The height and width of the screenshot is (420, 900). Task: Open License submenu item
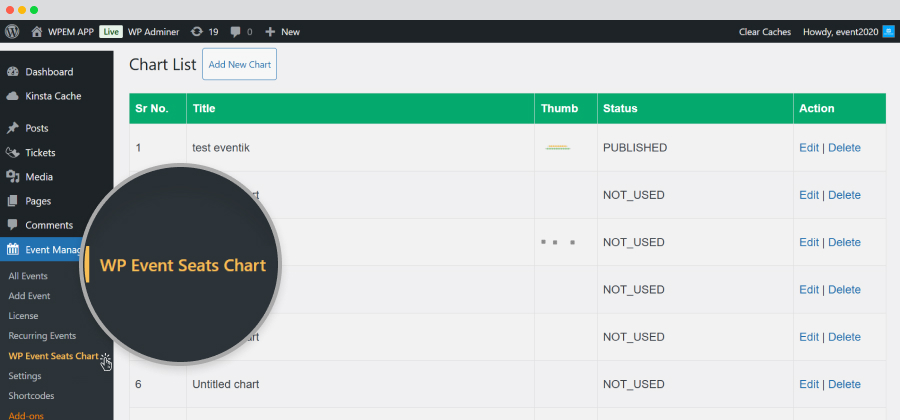[24, 316]
